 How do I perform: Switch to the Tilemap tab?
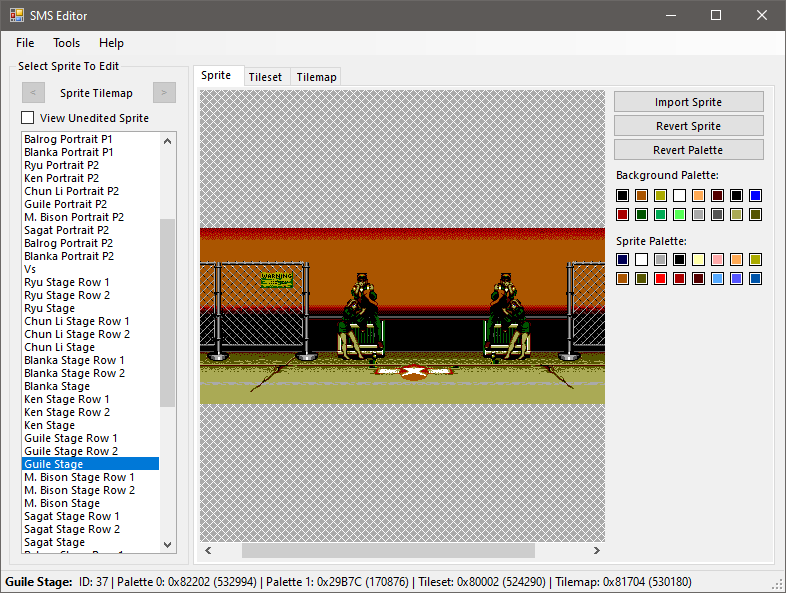(x=316, y=77)
